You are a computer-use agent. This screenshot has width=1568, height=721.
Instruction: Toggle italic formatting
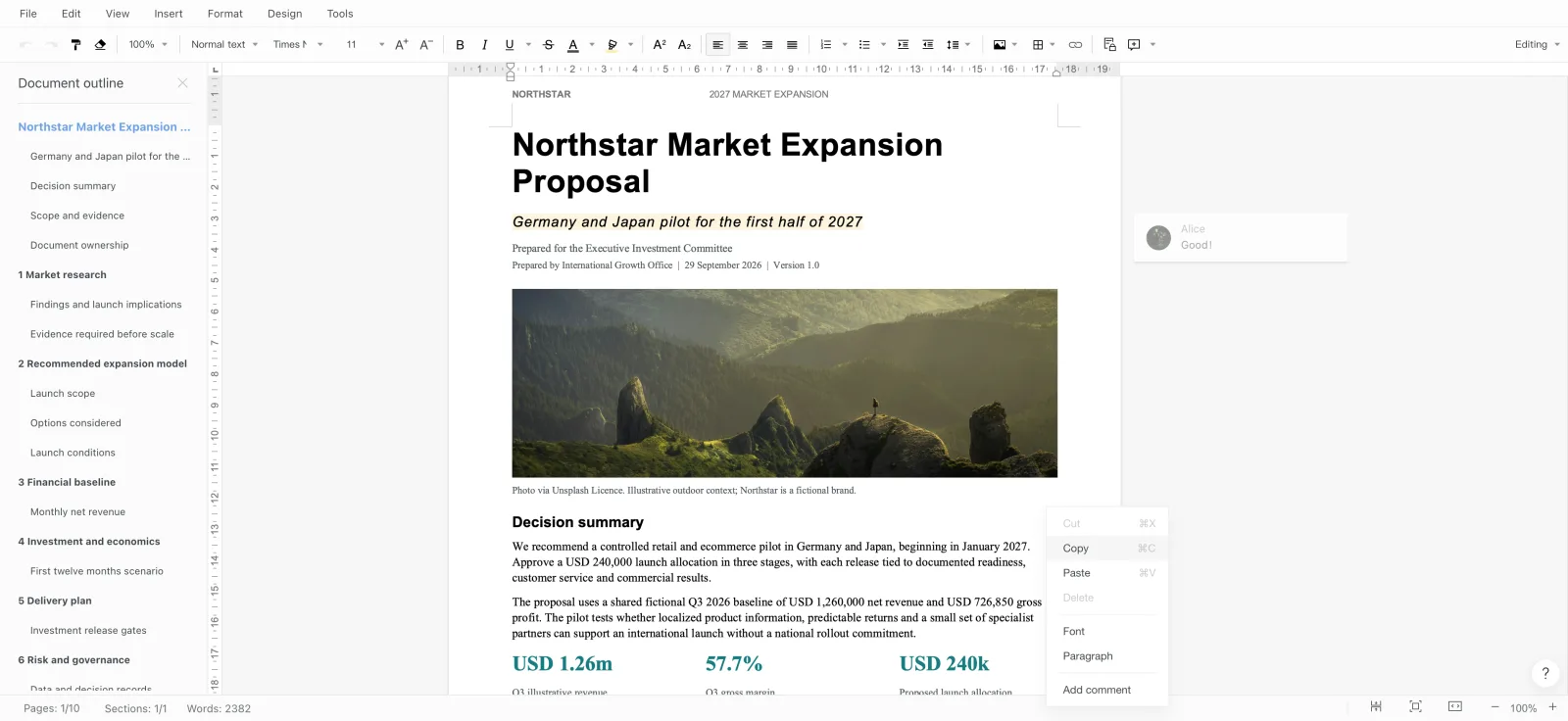[484, 44]
